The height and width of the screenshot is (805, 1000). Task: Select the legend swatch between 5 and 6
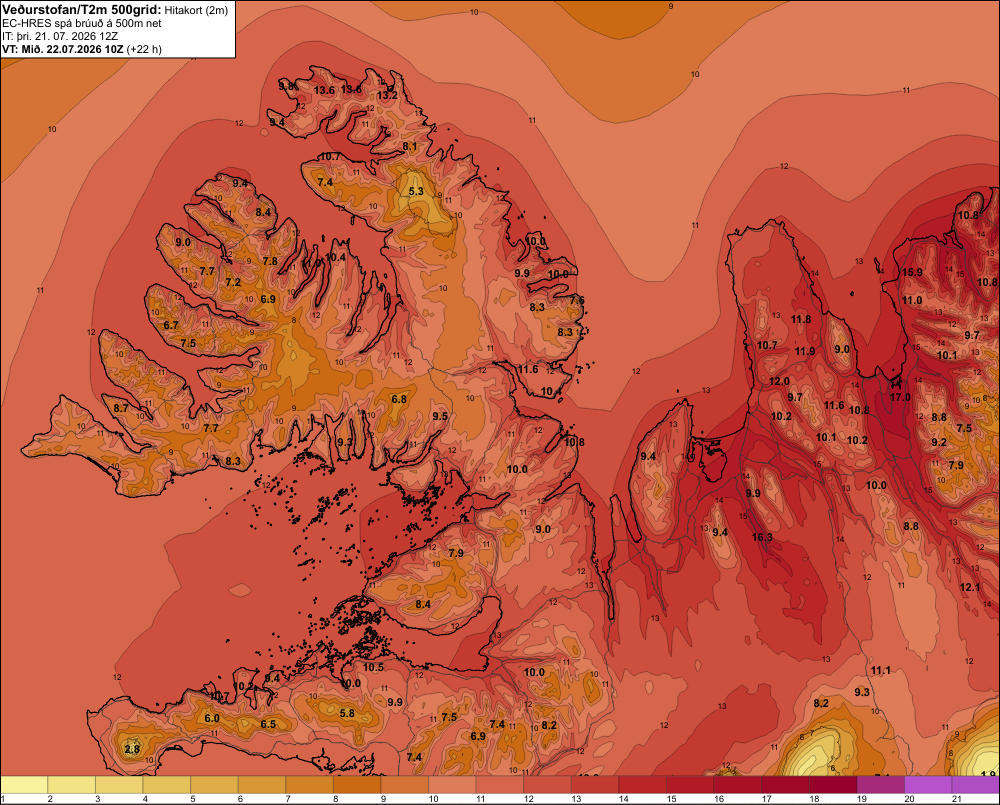tap(214, 785)
